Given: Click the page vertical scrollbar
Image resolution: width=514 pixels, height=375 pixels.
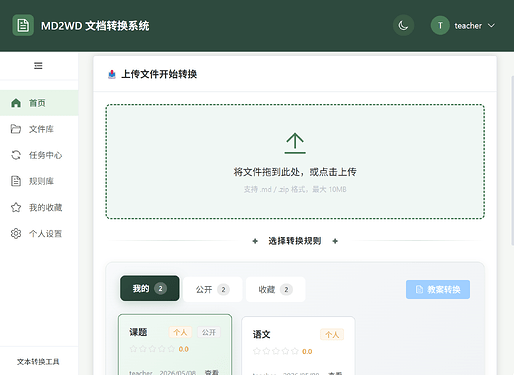Looking at the screenshot, I should point(512,161).
